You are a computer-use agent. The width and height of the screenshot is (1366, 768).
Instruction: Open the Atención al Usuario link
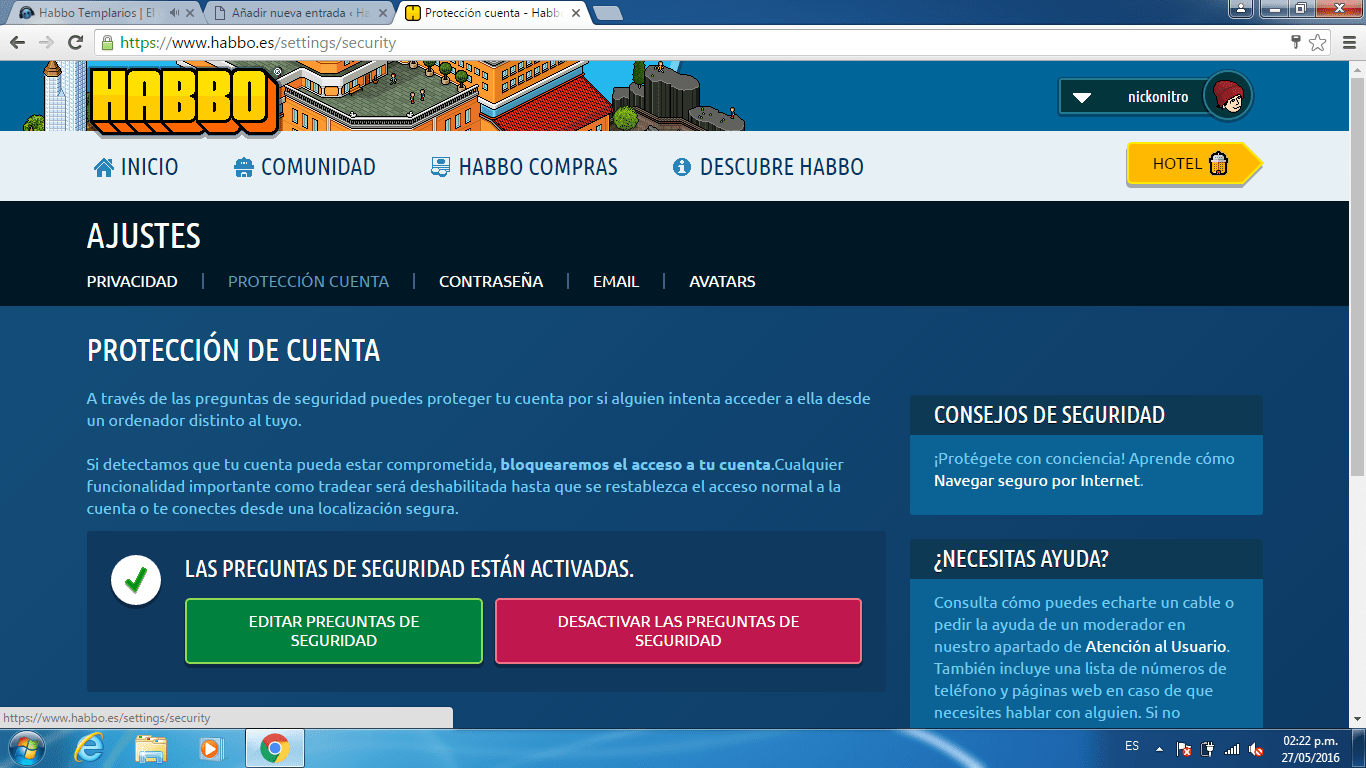coord(1156,646)
